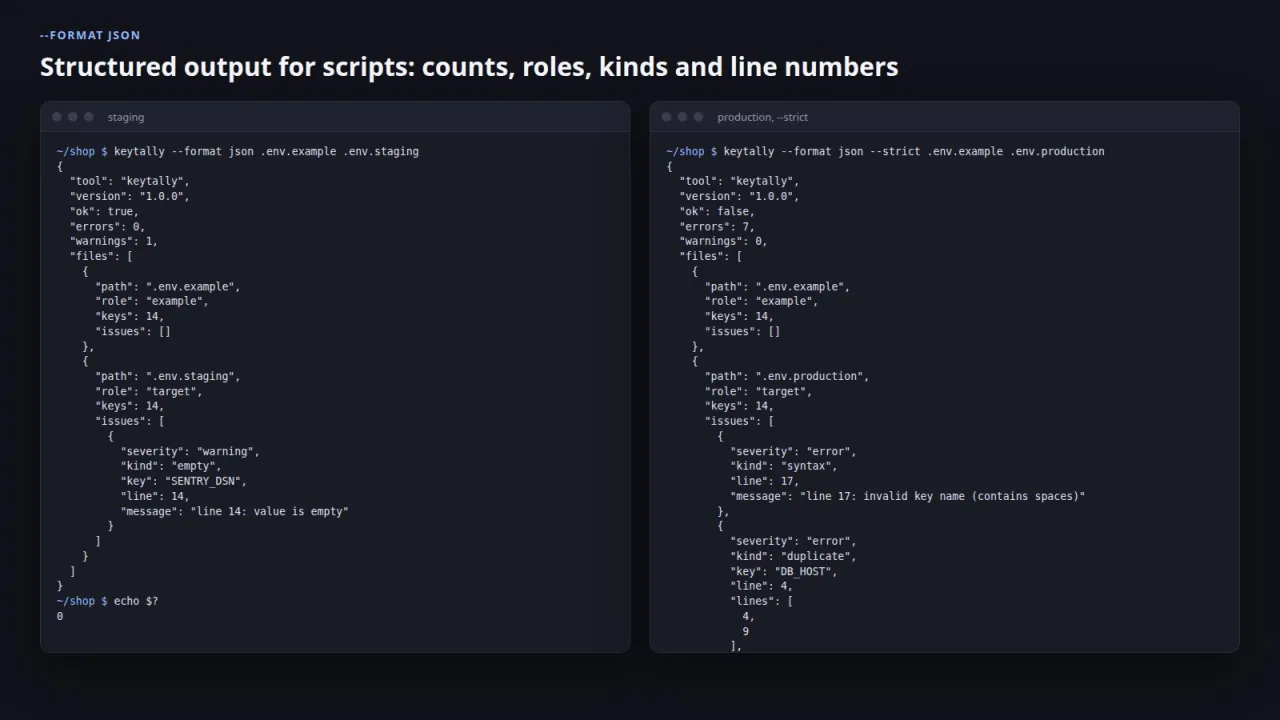The image size is (1280, 720).
Task: Click the keytally command line in staging terminal
Action: (x=238, y=151)
